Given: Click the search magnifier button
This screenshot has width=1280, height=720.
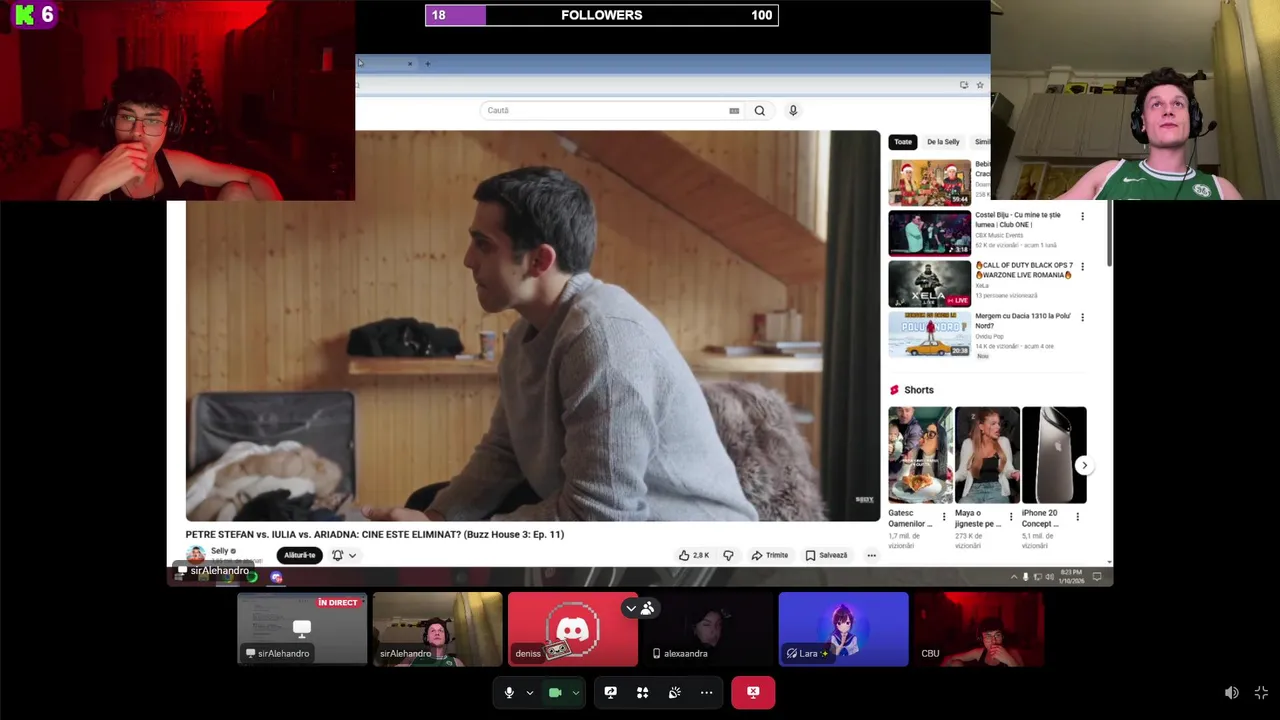Looking at the screenshot, I should [760, 111].
